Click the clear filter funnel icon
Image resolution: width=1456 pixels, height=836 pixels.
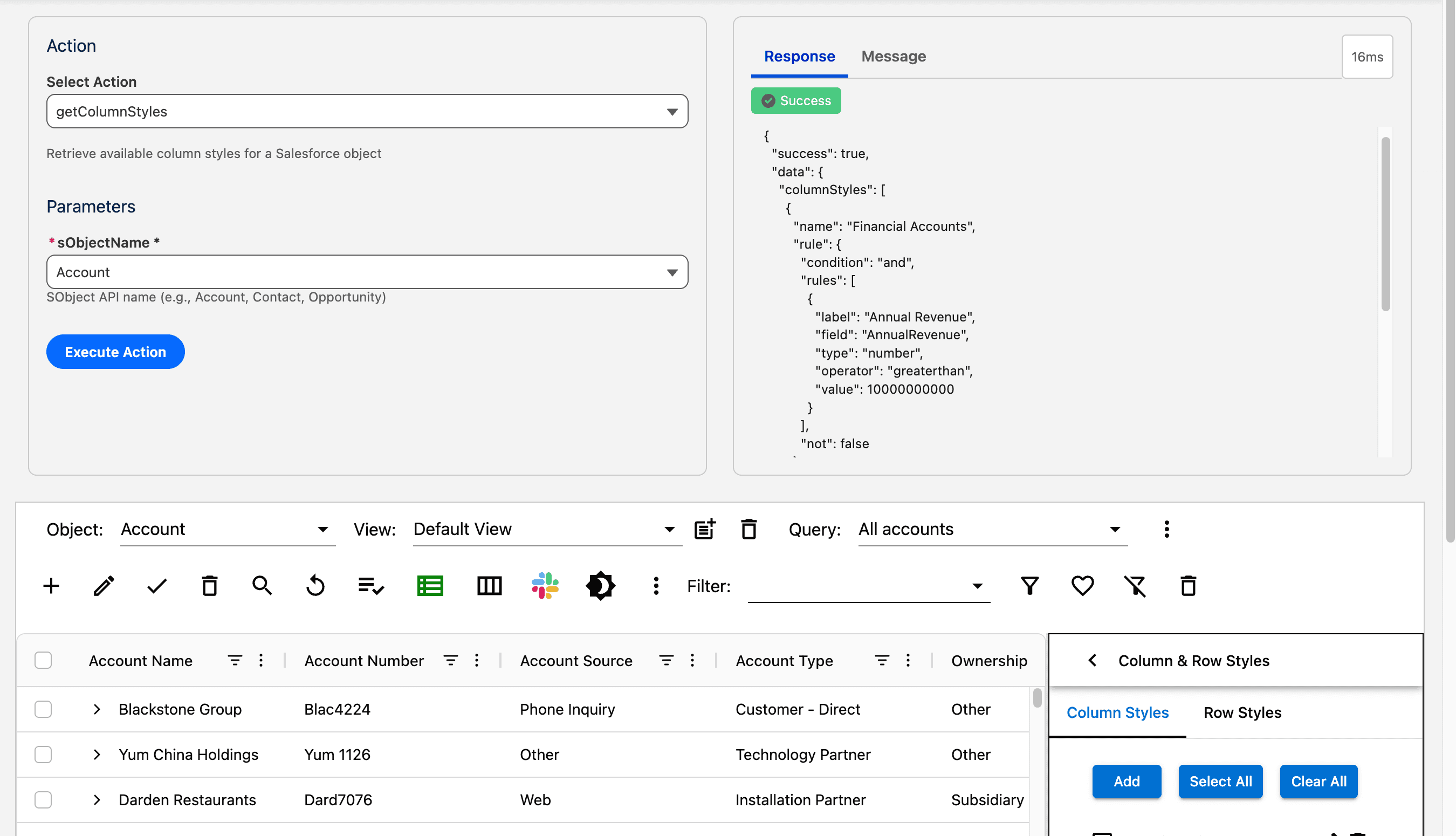tap(1135, 586)
